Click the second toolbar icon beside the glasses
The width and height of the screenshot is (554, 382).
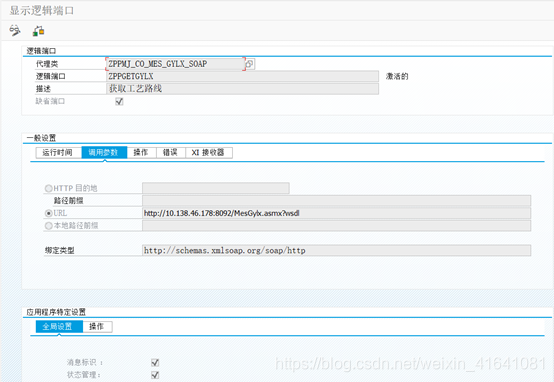pos(38,31)
